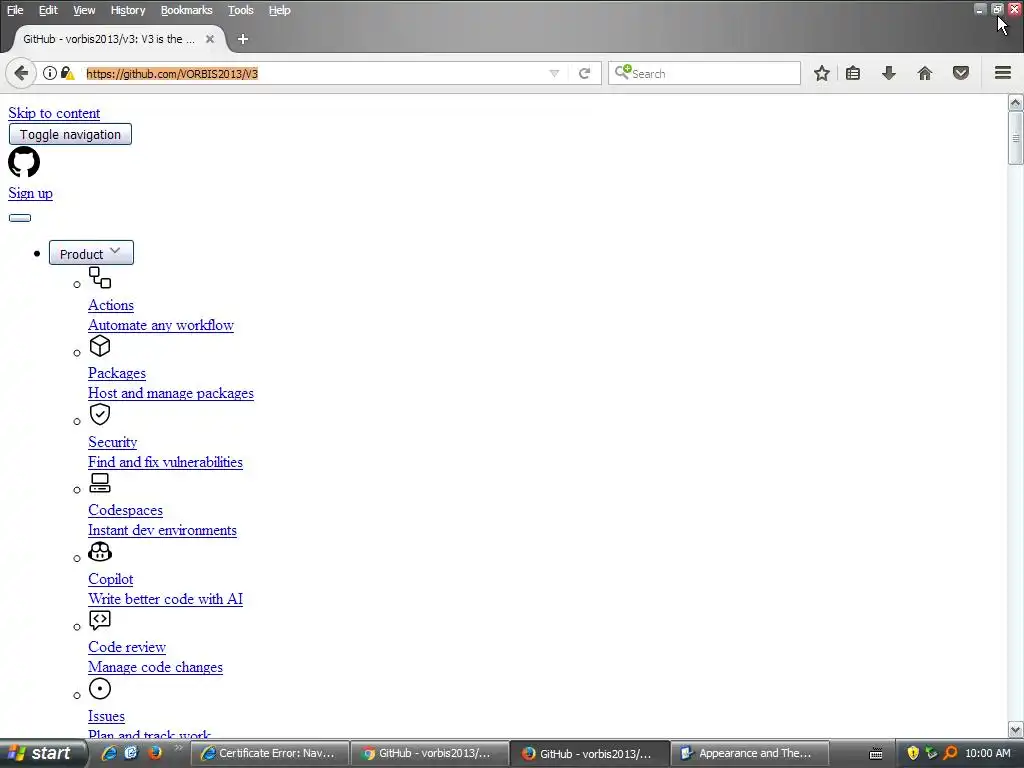Open the Packages link
This screenshot has height=768, width=1024.
click(x=117, y=374)
